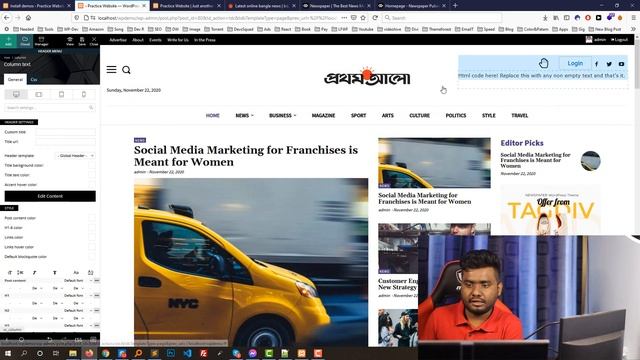Open File Explorer from taskbar
Image resolution: width=640 pixels, height=360 pixels.
click(73, 353)
